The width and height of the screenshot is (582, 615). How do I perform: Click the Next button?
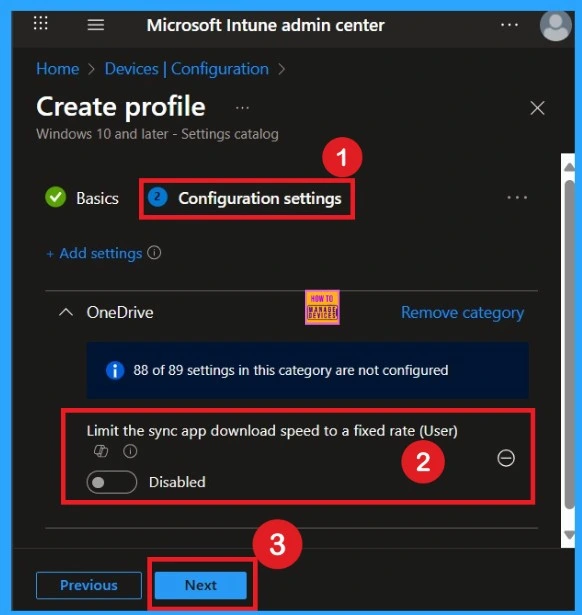[201, 585]
